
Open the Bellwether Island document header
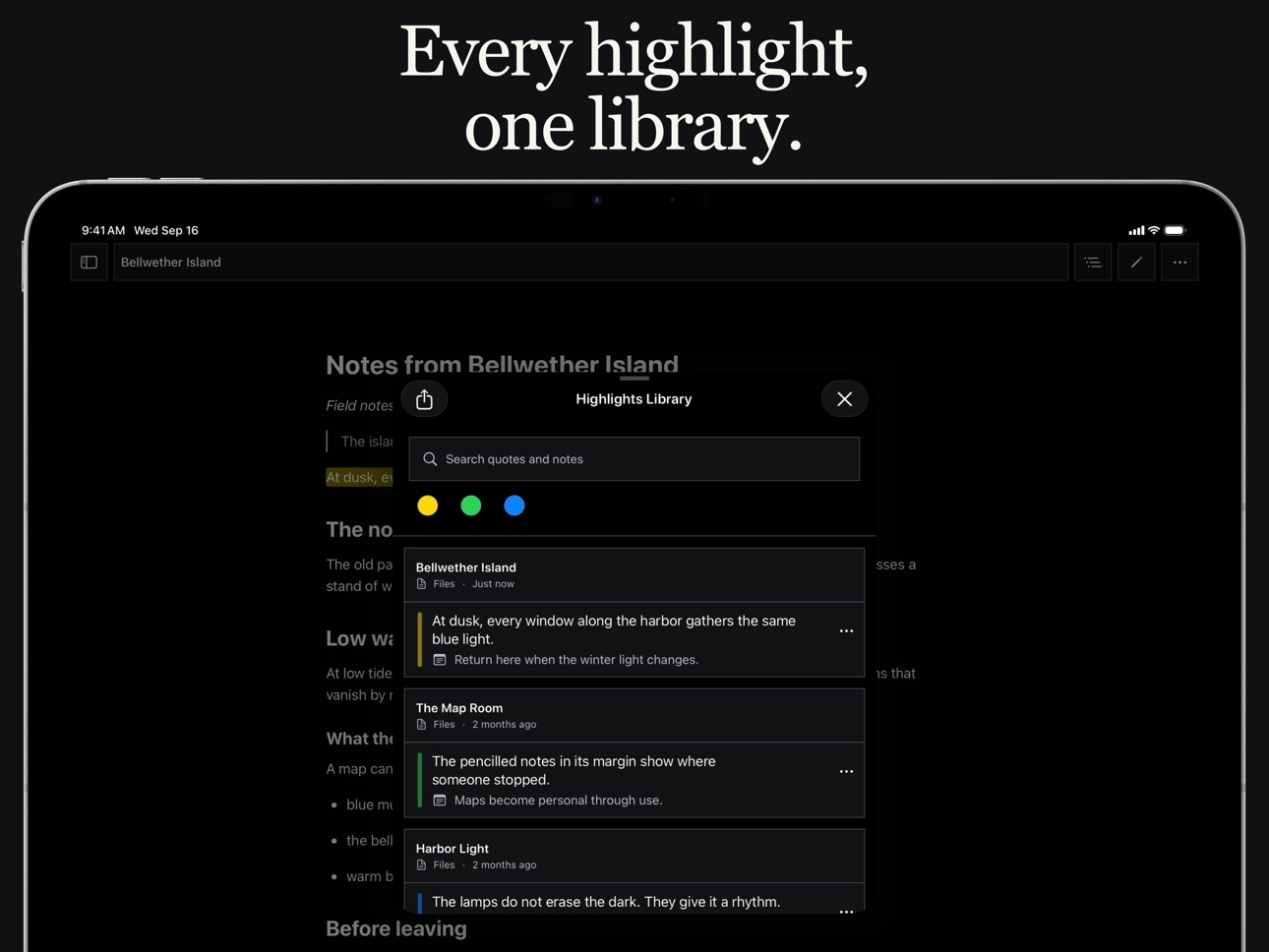pyautogui.click(x=634, y=575)
